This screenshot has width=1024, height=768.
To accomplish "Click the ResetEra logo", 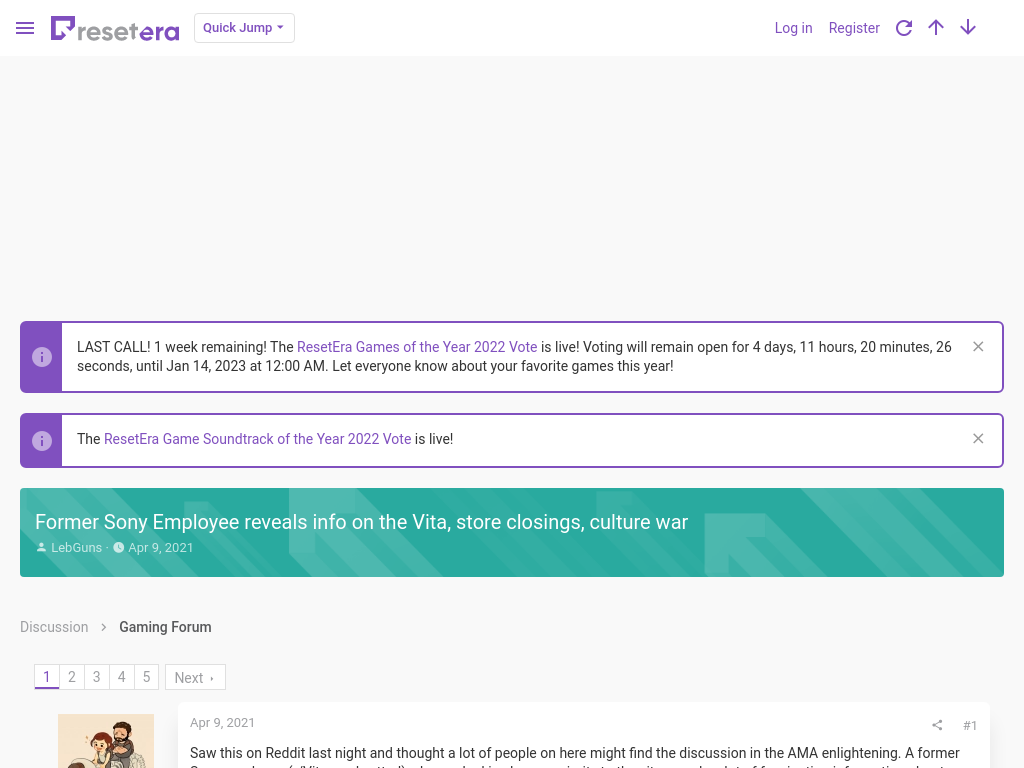I will pyautogui.click(x=115, y=28).
